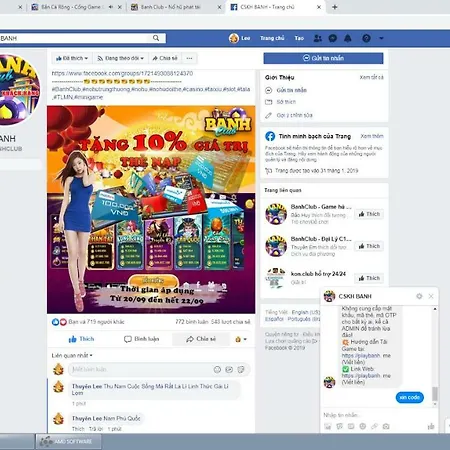Image resolution: width=450 pixels, height=450 pixels.
Task: Open camera icon in chat toolbar
Action: tap(386, 426)
